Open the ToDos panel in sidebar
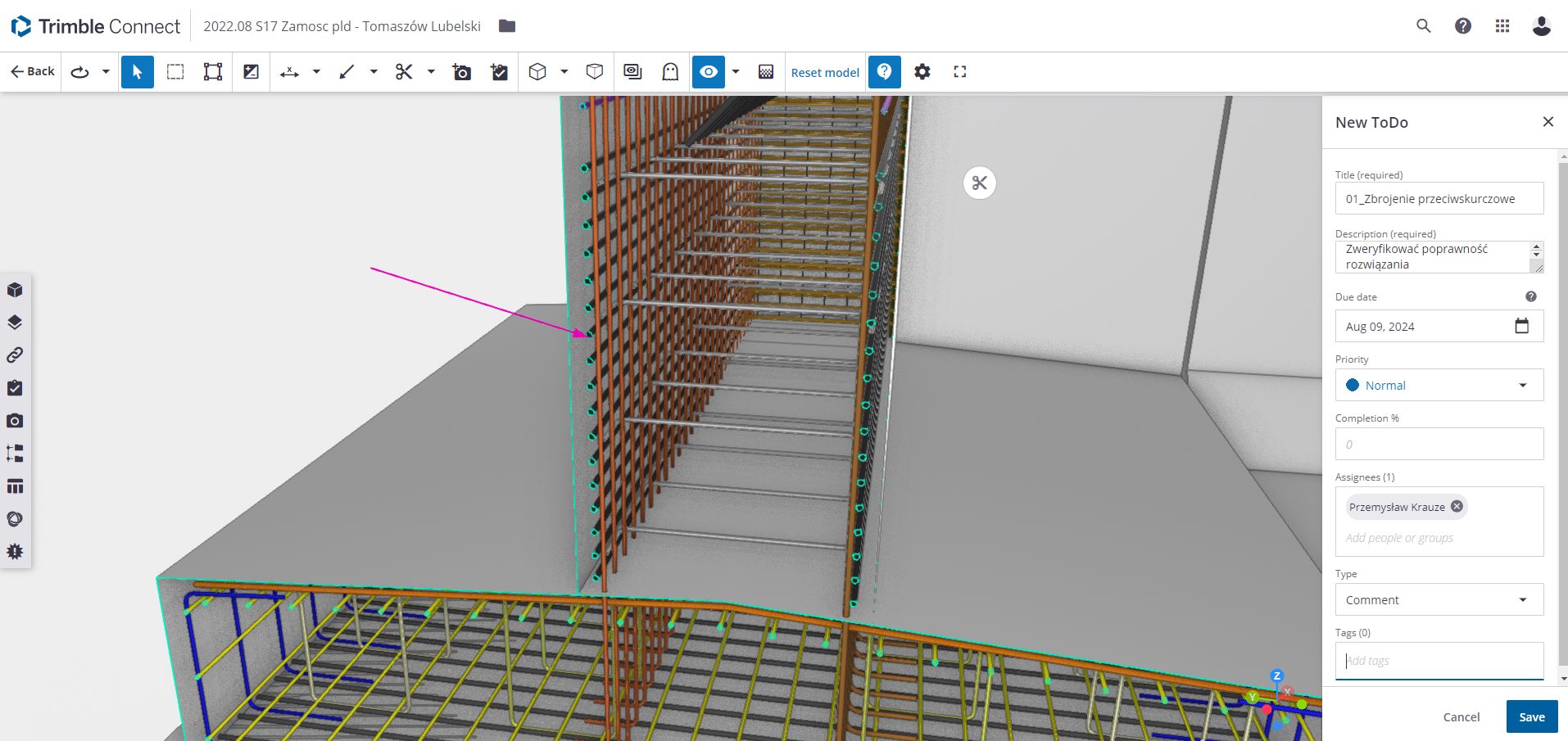This screenshot has width=1568, height=741. click(x=15, y=388)
